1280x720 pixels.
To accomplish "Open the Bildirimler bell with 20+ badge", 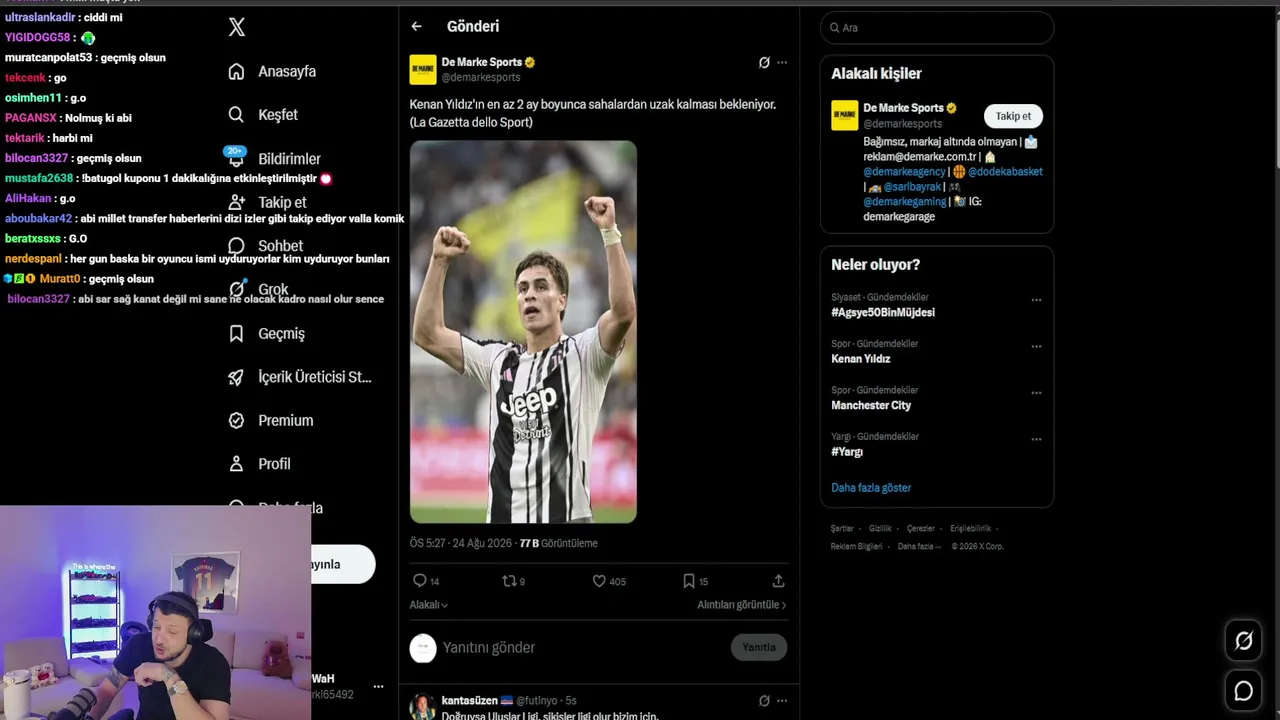I will pyautogui.click(x=236, y=158).
